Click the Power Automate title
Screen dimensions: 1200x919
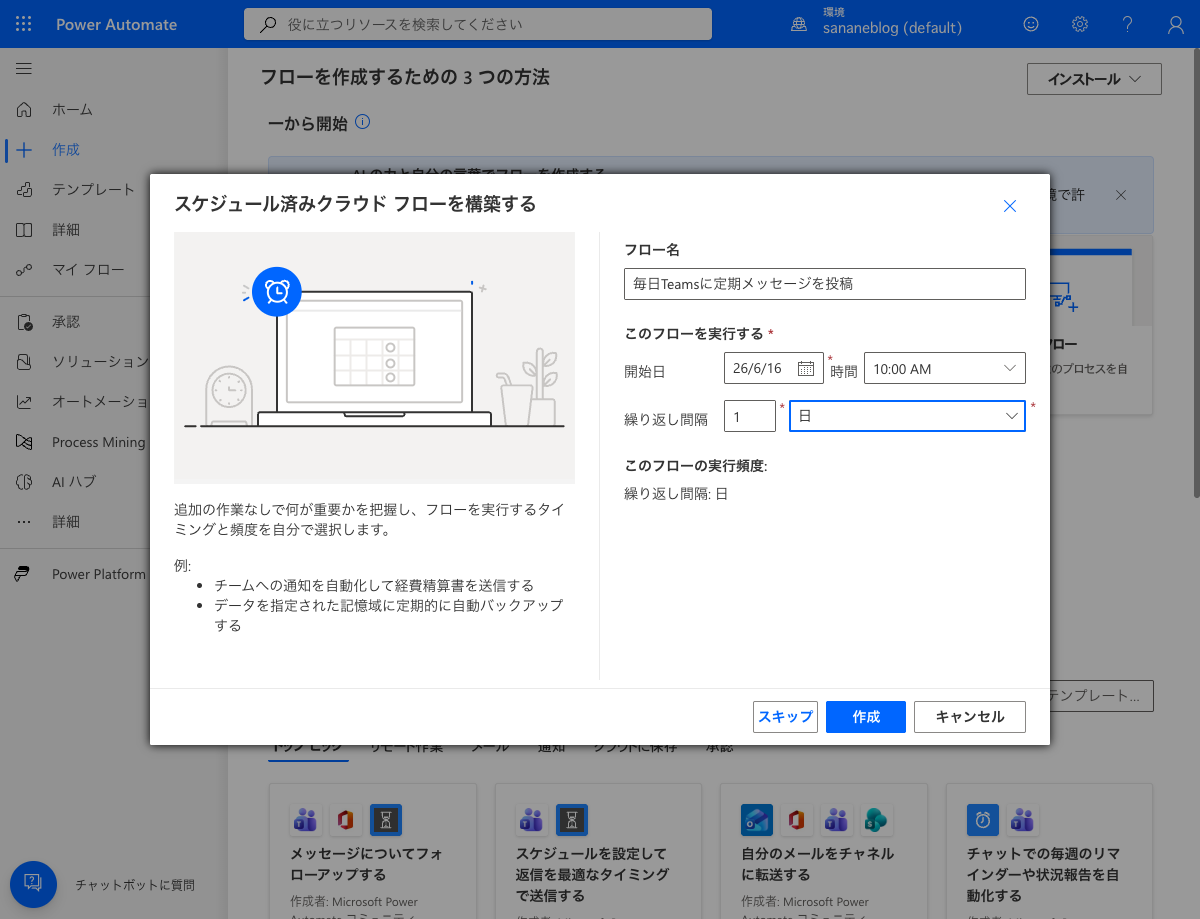point(116,24)
